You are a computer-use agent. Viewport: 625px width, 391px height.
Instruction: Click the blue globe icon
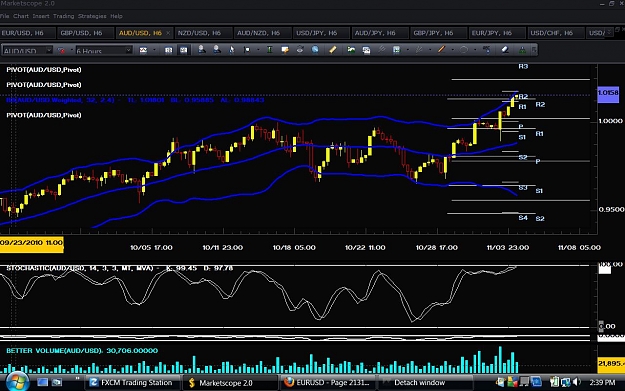[x=315, y=50]
